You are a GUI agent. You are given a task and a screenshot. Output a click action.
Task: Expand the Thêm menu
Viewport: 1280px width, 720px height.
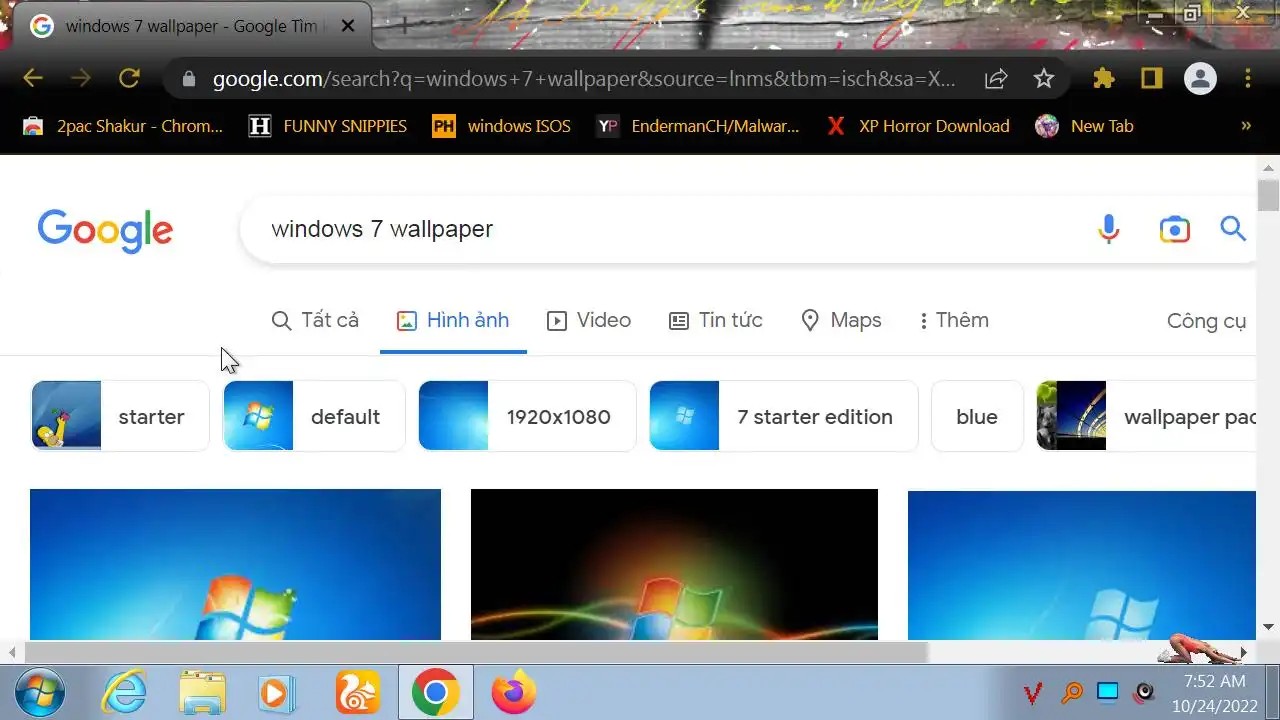pyautogui.click(x=954, y=320)
